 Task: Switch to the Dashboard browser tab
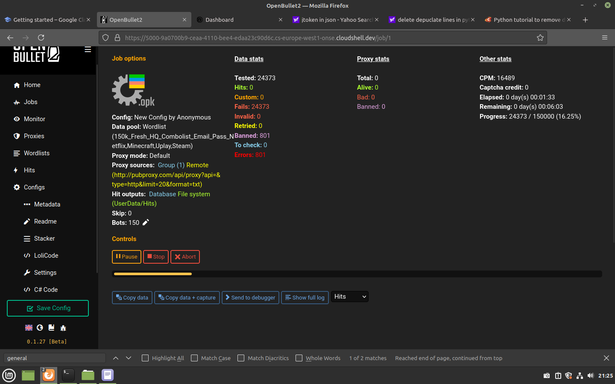coord(239,20)
